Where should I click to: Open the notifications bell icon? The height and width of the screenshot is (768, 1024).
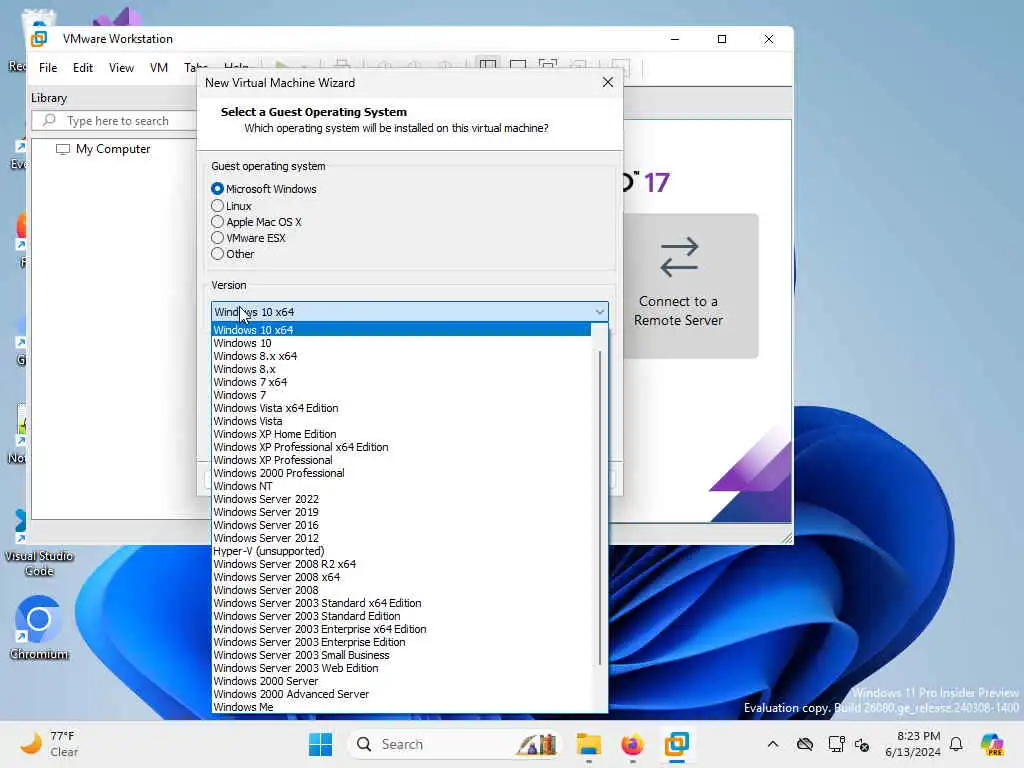[956, 744]
